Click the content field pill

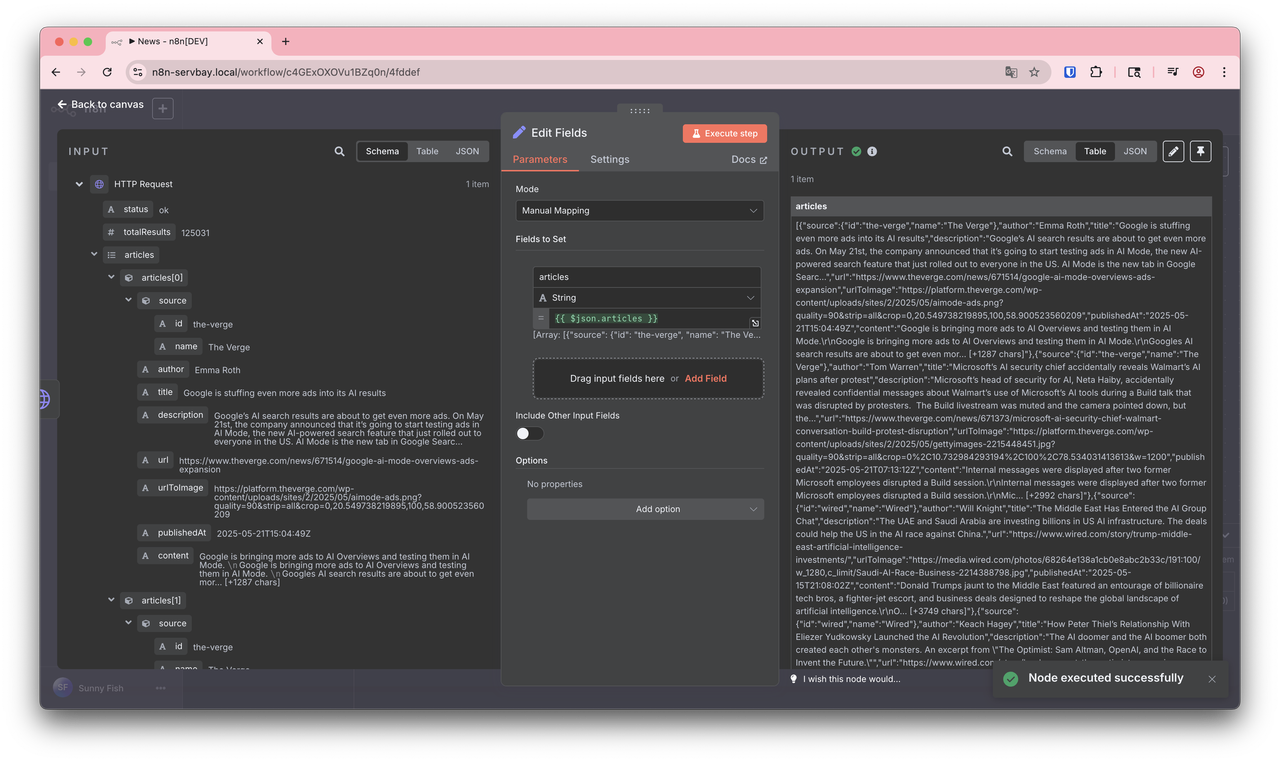[165, 556]
